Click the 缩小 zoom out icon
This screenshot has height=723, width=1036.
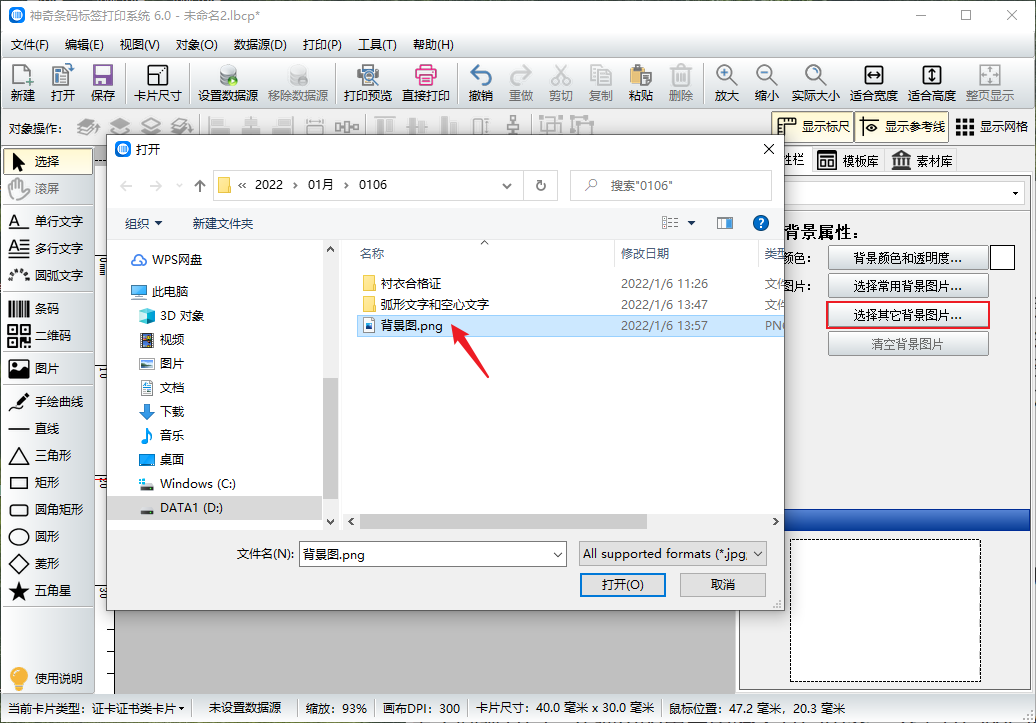[766, 83]
